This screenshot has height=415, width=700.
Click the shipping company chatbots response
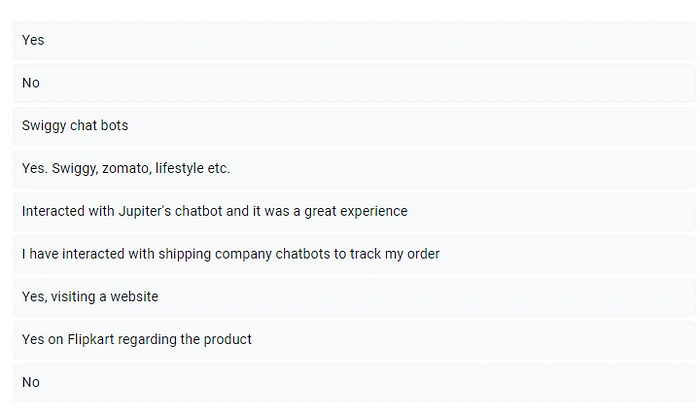point(354,254)
